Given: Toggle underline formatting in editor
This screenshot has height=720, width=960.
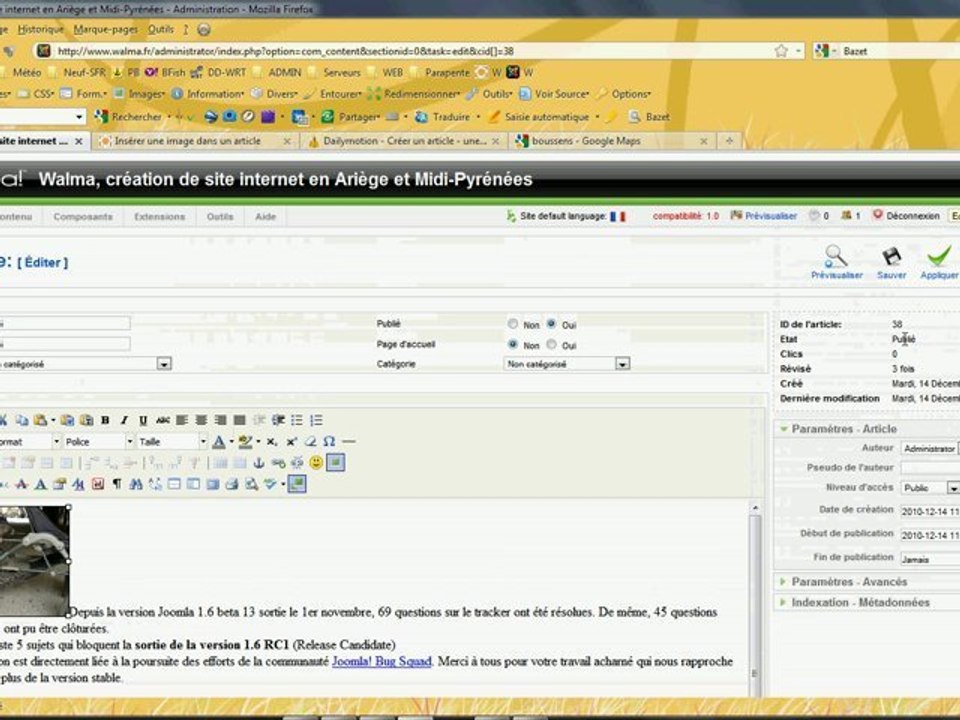Looking at the screenshot, I should [143, 420].
